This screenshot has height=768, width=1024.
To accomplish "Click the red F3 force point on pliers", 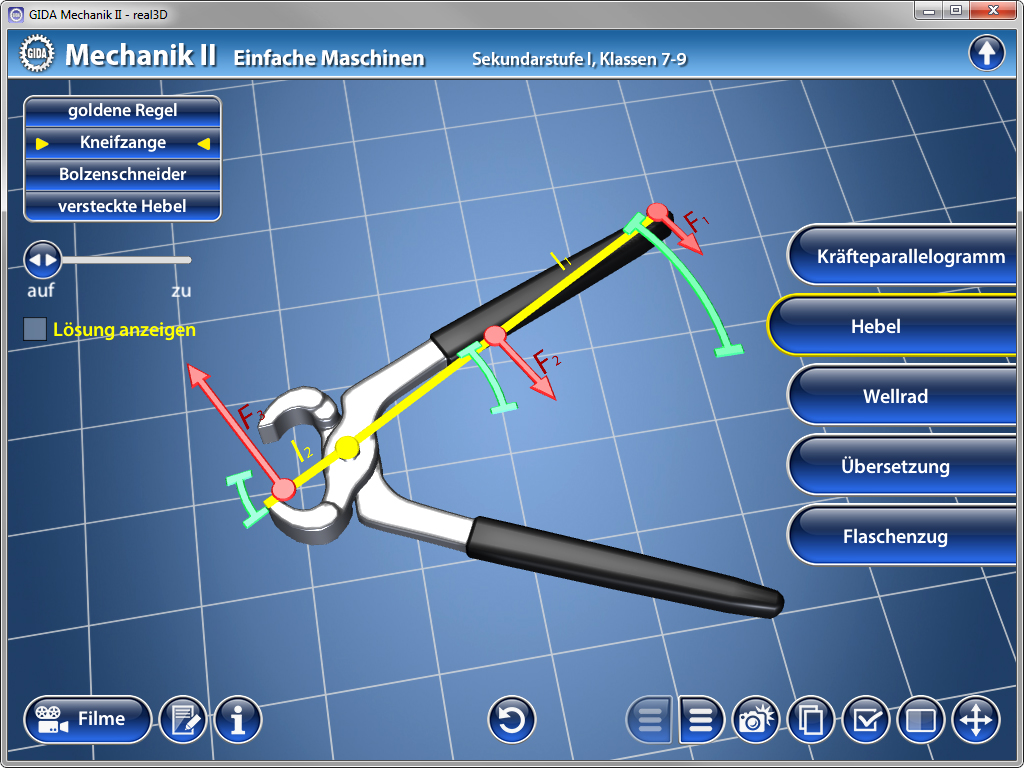I will [284, 489].
